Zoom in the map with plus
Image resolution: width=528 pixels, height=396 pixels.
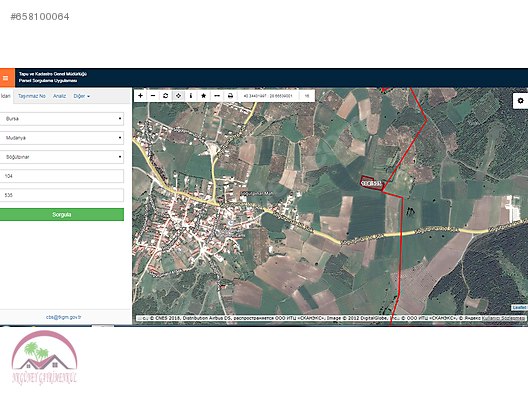click(x=140, y=96)
